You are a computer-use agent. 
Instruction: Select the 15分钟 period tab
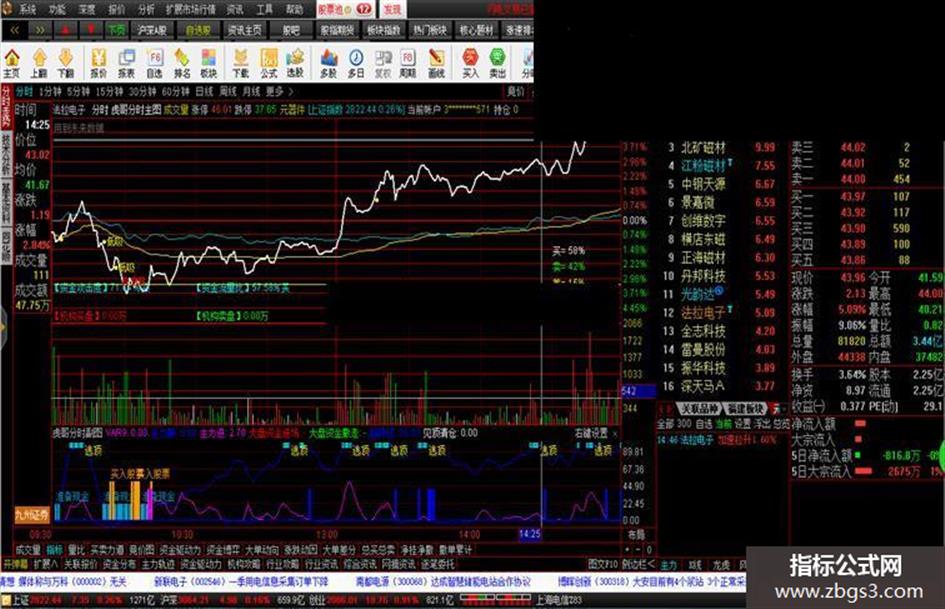point(109,92)
